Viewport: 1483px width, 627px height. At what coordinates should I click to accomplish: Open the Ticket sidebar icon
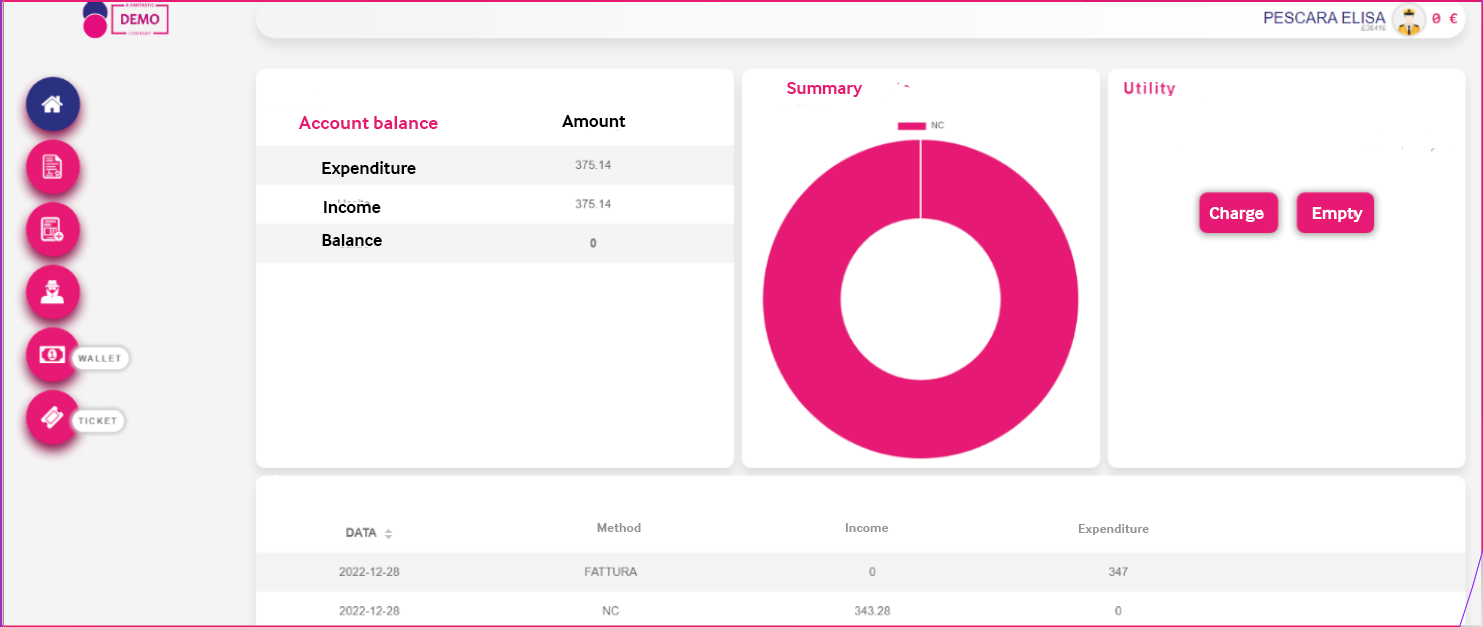(x=53, y=418)
